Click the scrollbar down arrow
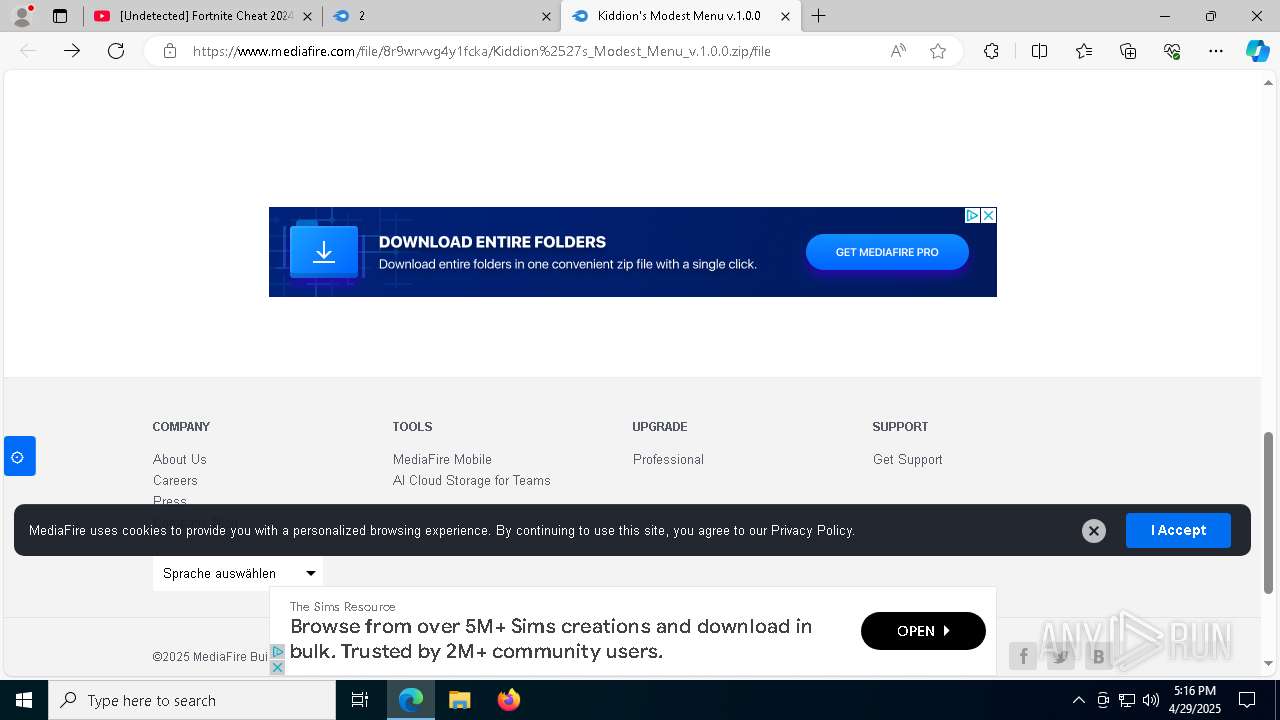Viewport: 1280px width, 720px height. 1269,663
